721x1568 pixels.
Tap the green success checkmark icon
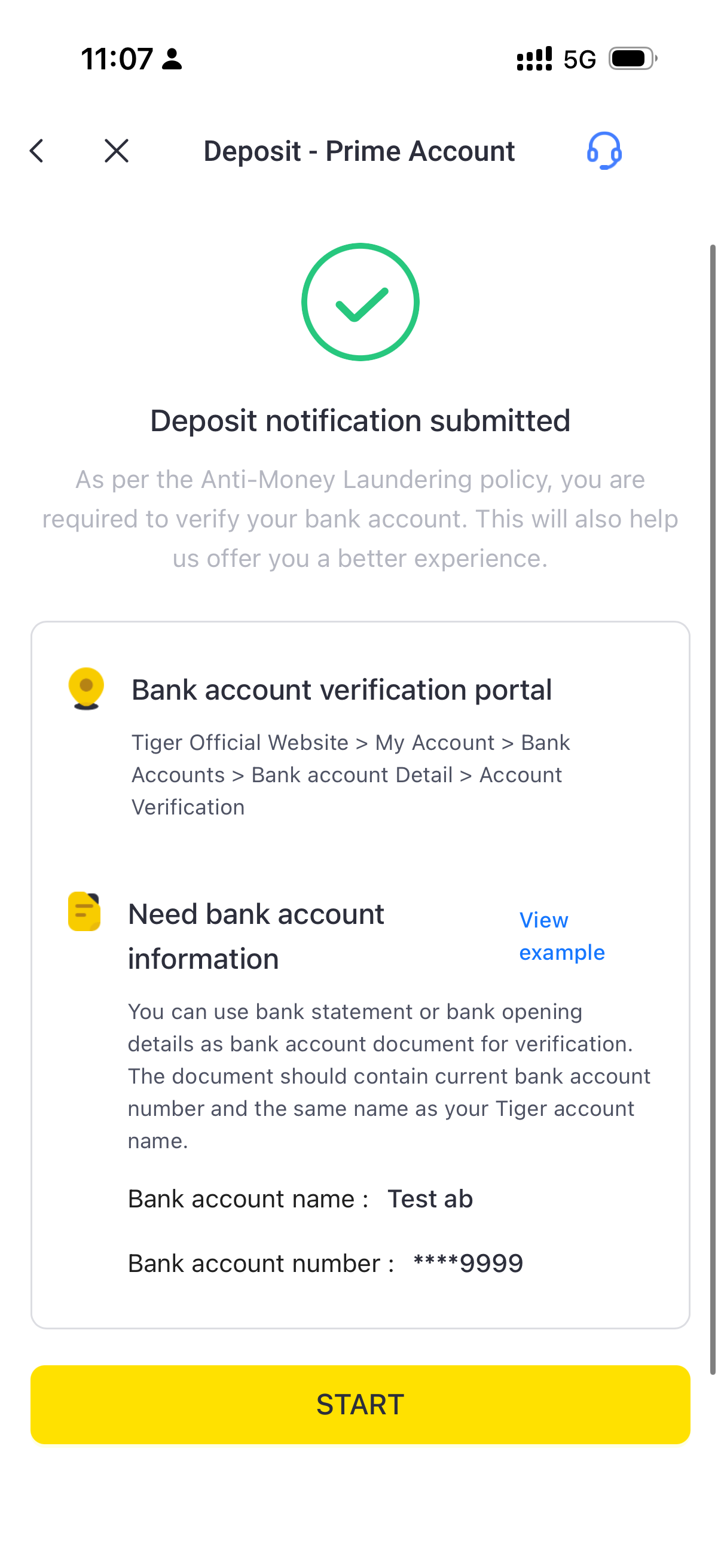click(360, 302)
